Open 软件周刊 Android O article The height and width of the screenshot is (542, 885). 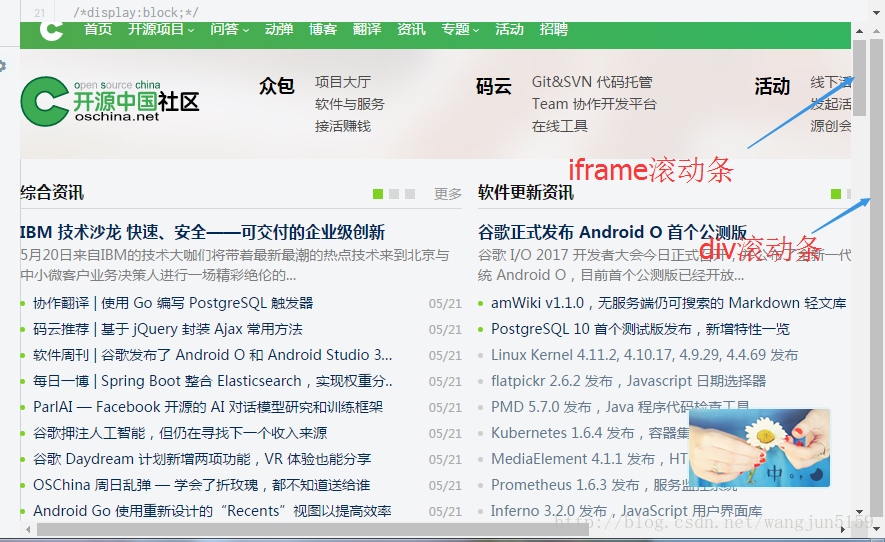213,355
